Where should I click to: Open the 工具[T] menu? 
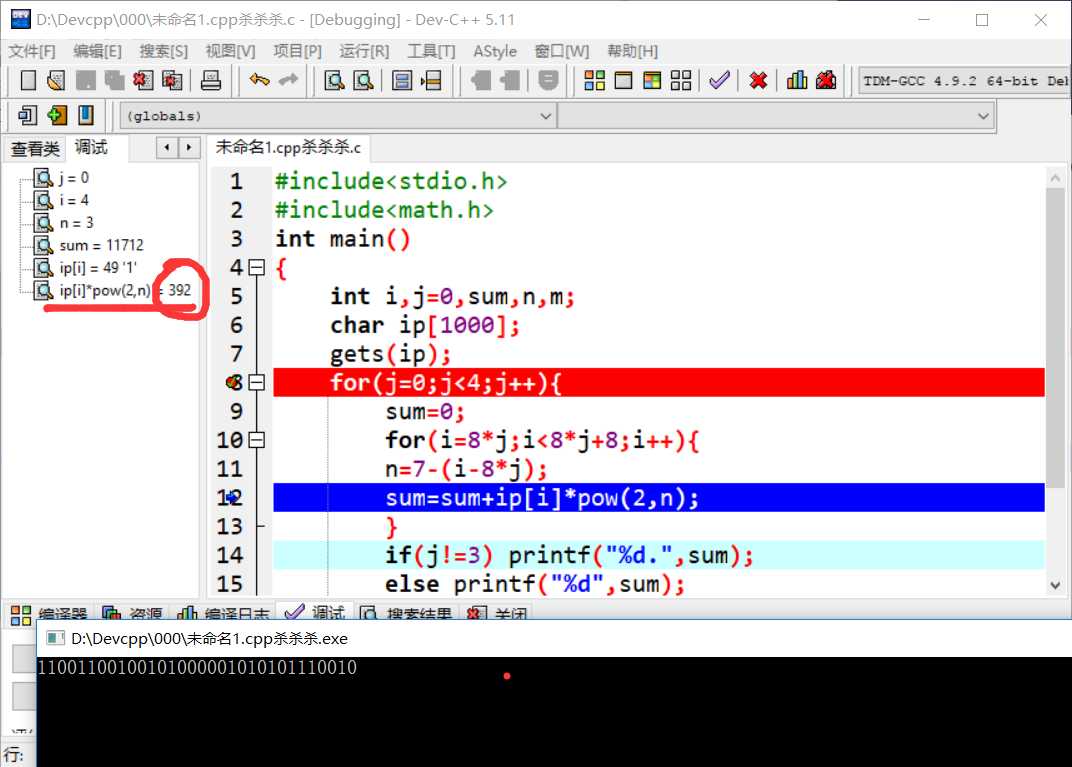(x=431, y=51)
